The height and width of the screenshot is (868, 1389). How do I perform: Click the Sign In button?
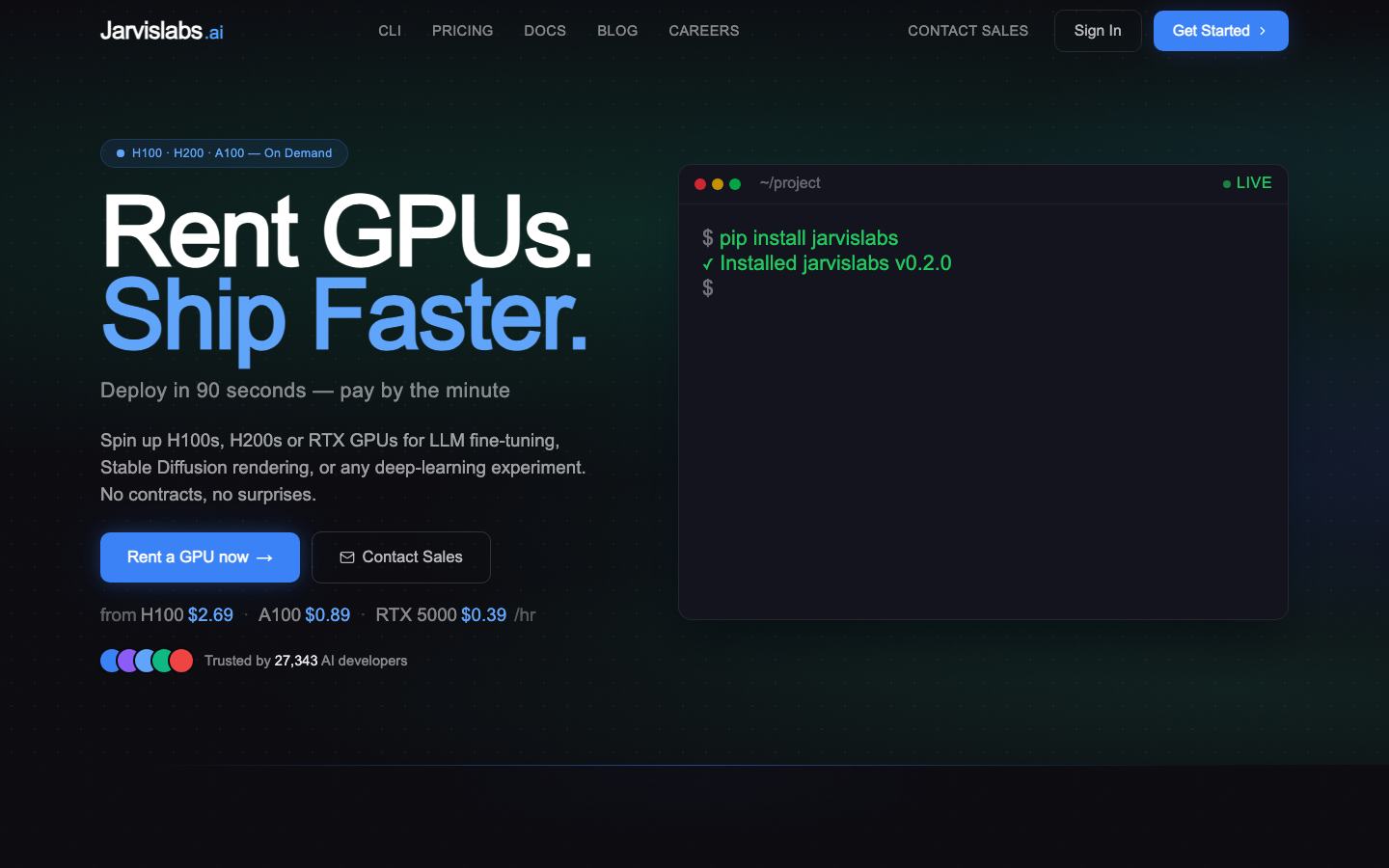1098,31
